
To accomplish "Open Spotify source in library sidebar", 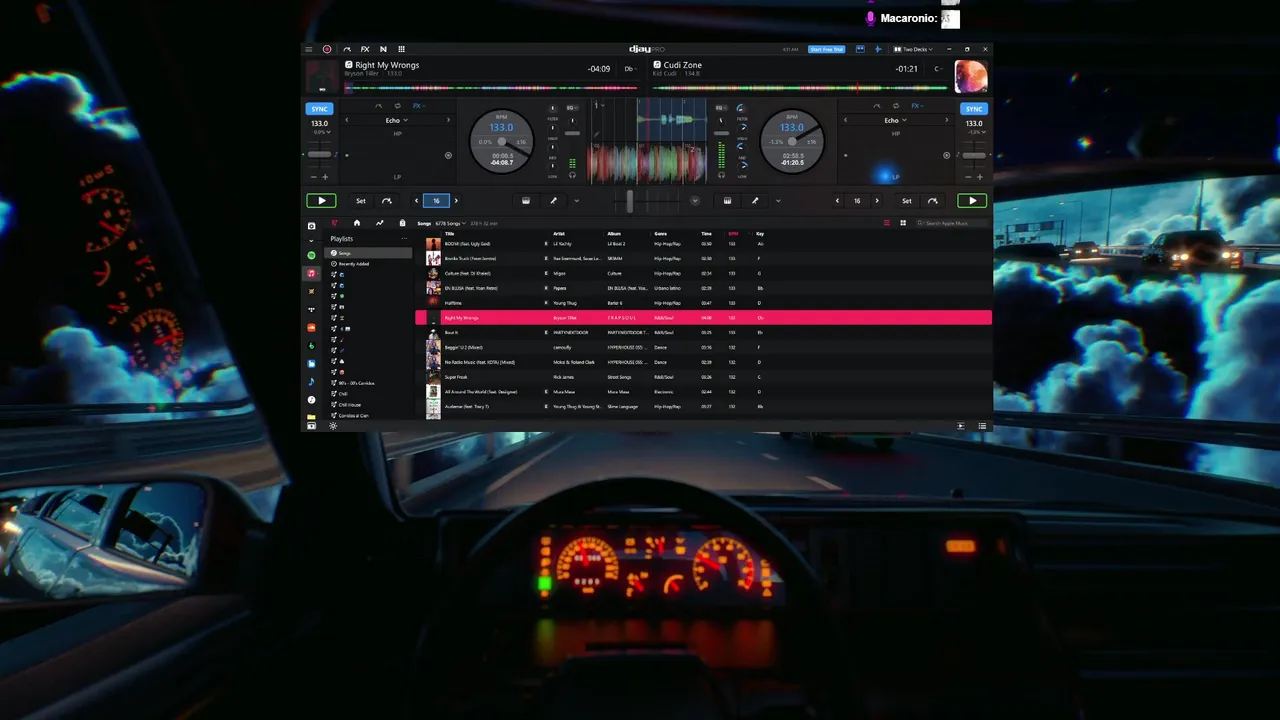I will pos(311,256).
